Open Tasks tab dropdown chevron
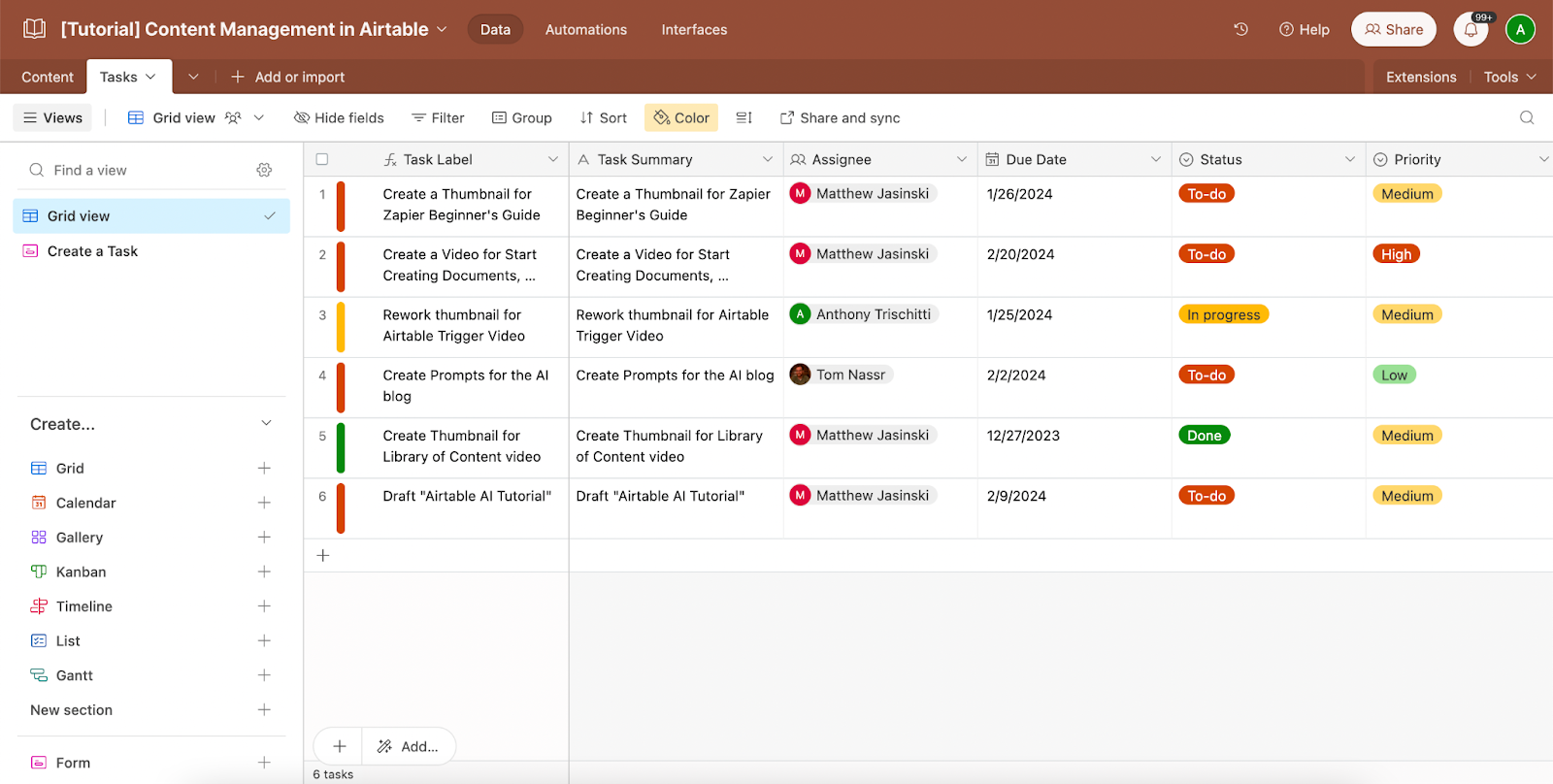Screen dimensions: 1553x784 [150, 77]
